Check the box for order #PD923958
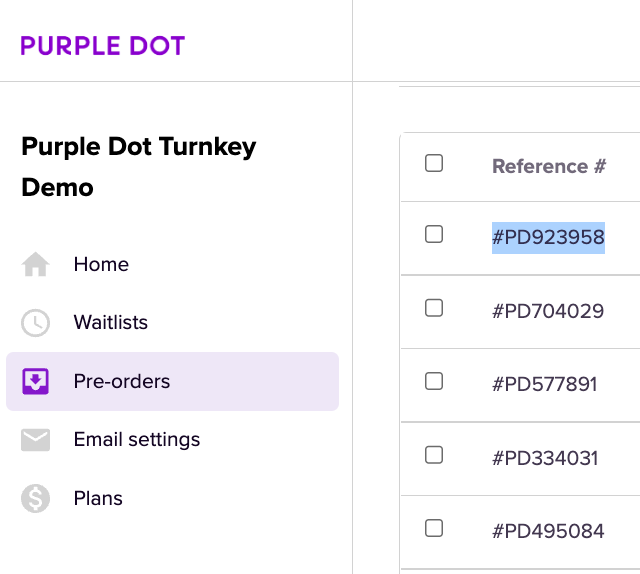Viewport: 640px width, 574px height. tap(434, 234)
